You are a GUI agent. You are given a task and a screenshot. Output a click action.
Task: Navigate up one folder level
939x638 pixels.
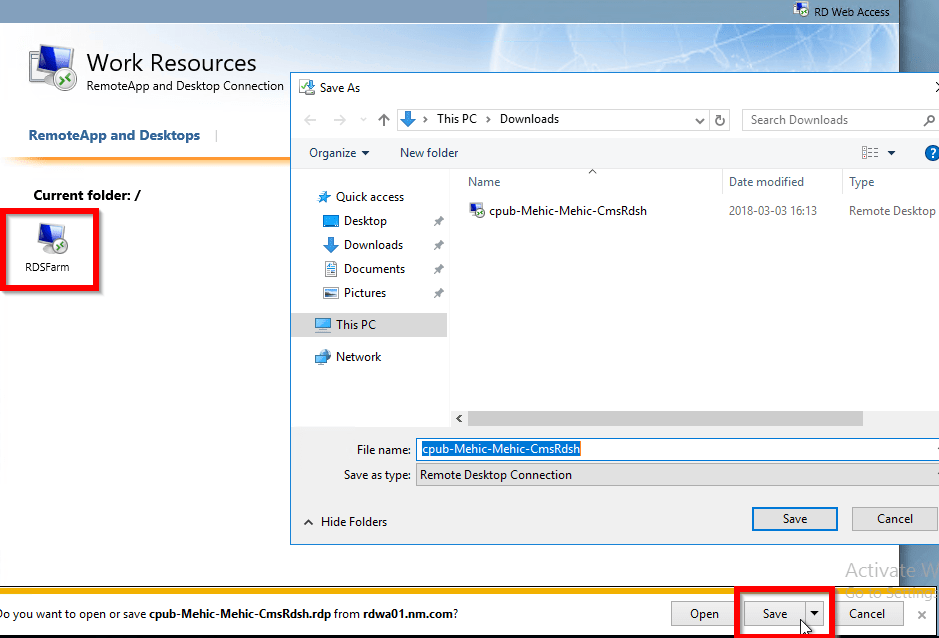click(x=383, y=119)
